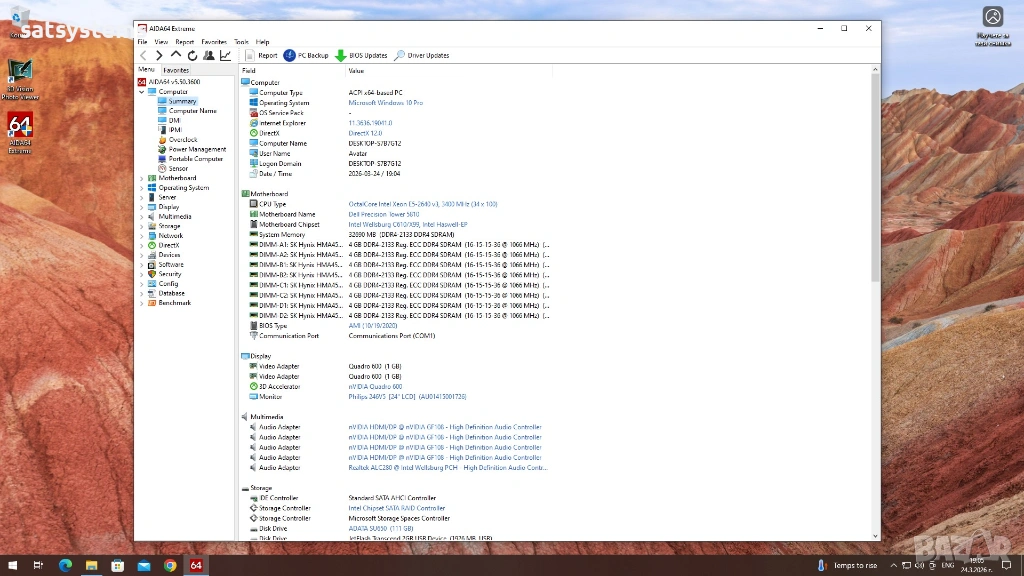Select Overclock in the Computer tree
Viewport: 1024px width, 576px height.
pyautogui.click(x=183, y=140)
